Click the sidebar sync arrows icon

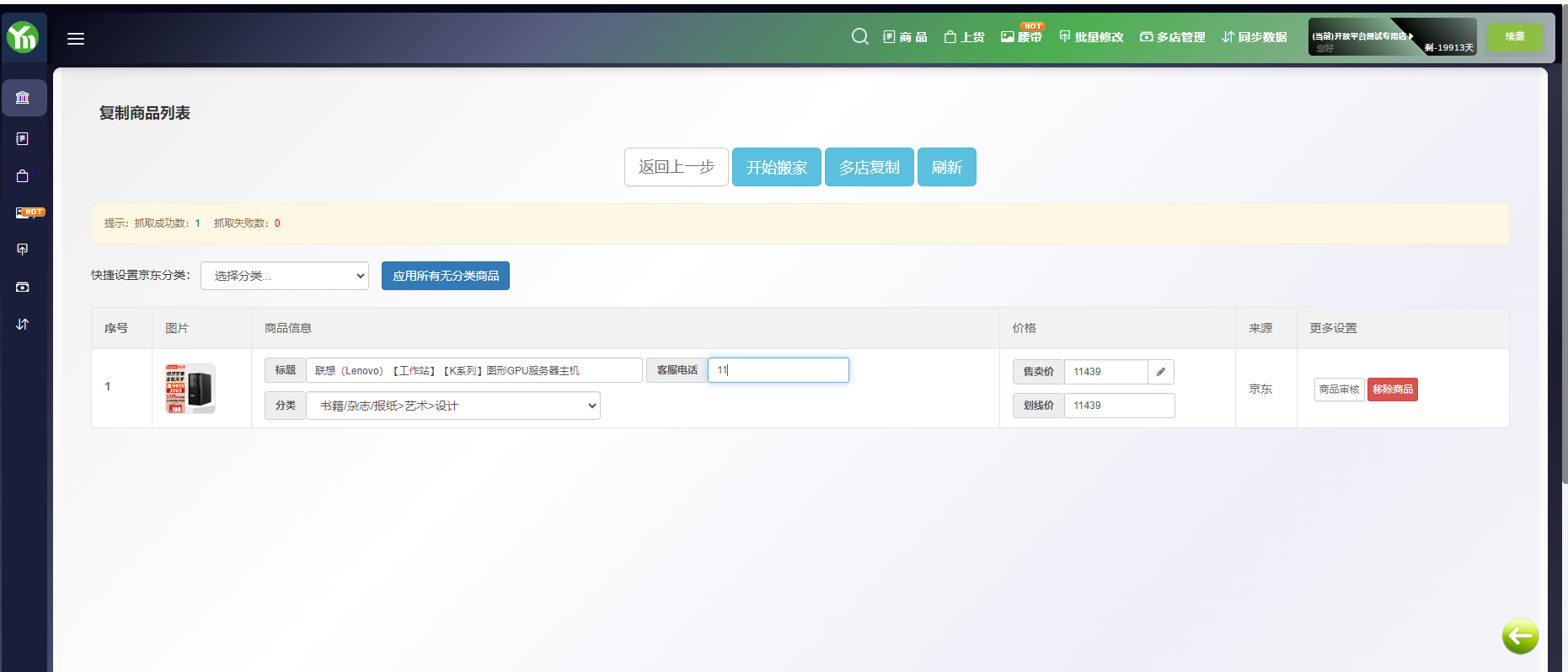pos(23,324)
